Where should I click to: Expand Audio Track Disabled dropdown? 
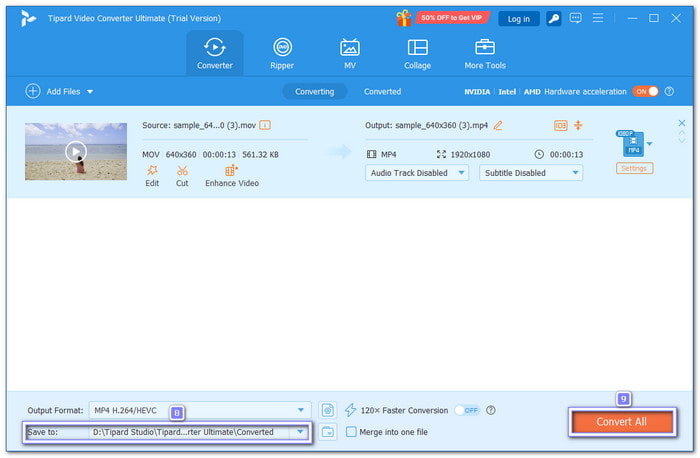(x=417, y=172)
